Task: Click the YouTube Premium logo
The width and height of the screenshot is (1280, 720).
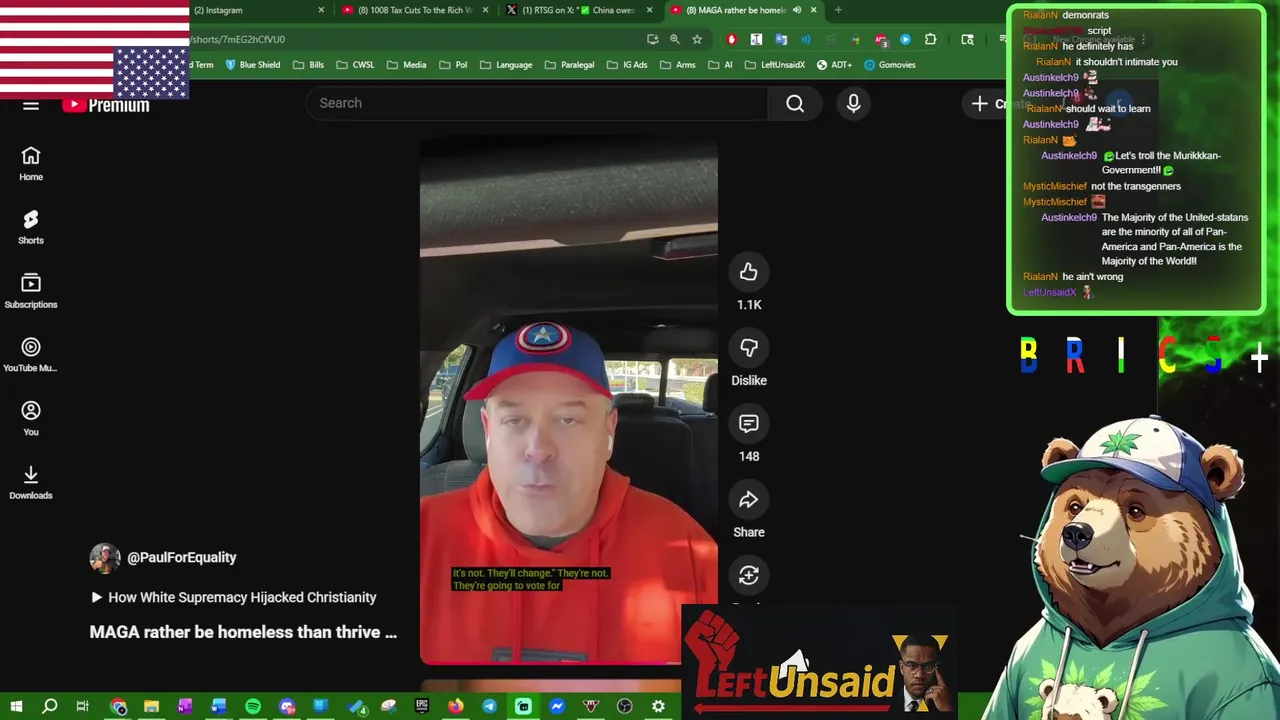Action: 106,105
